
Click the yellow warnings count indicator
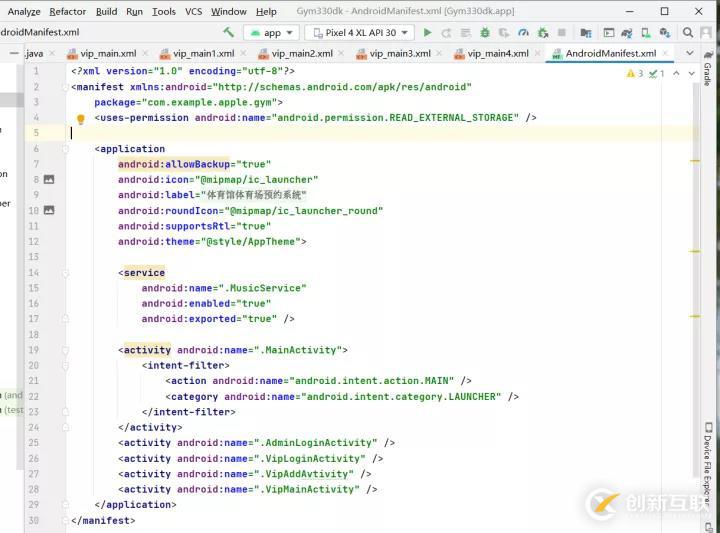635,73
